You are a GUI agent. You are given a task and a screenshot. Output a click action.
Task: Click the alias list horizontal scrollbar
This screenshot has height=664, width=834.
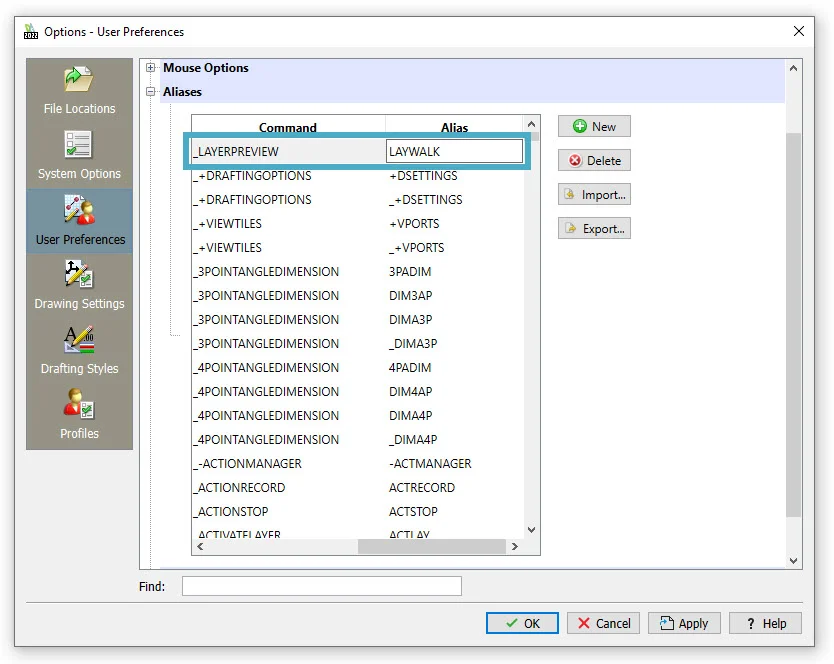coord(430,547)
